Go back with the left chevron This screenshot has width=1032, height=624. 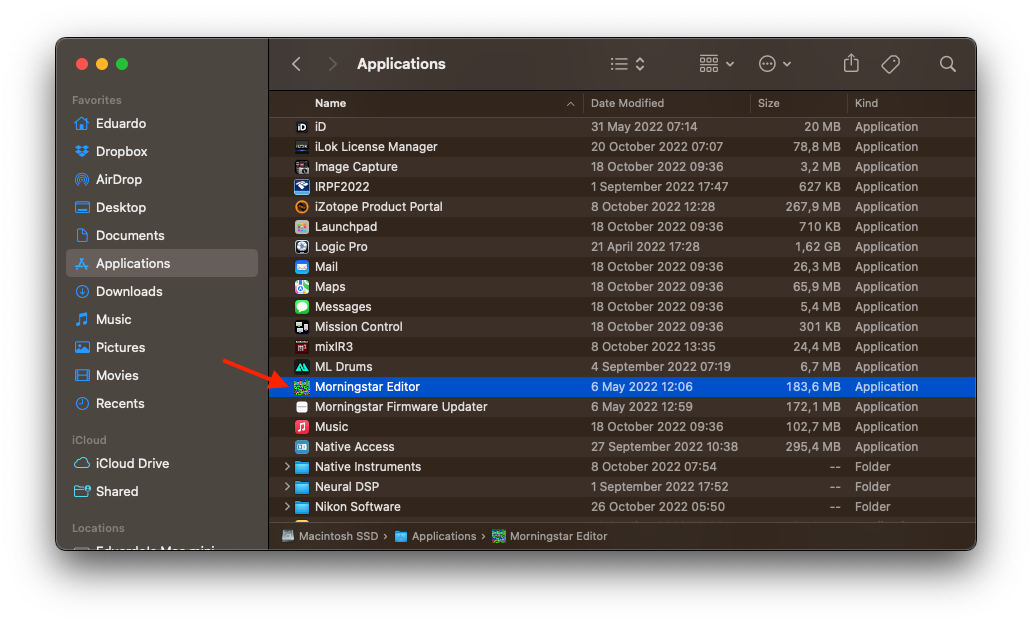click(x=297, y=64)
